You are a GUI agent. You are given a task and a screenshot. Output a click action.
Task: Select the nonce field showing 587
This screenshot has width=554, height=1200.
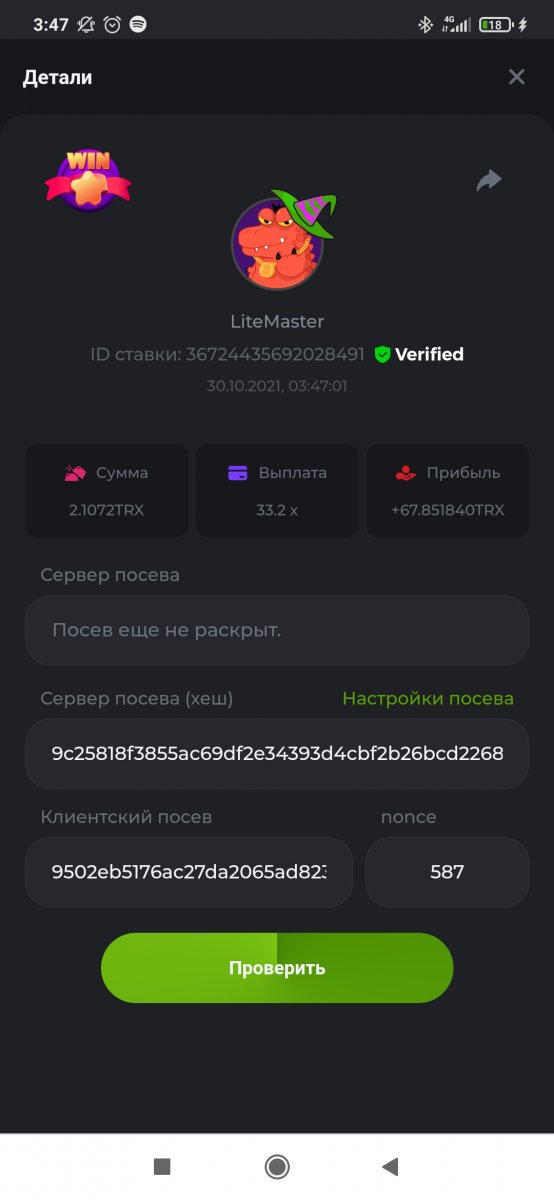point(447,872)
